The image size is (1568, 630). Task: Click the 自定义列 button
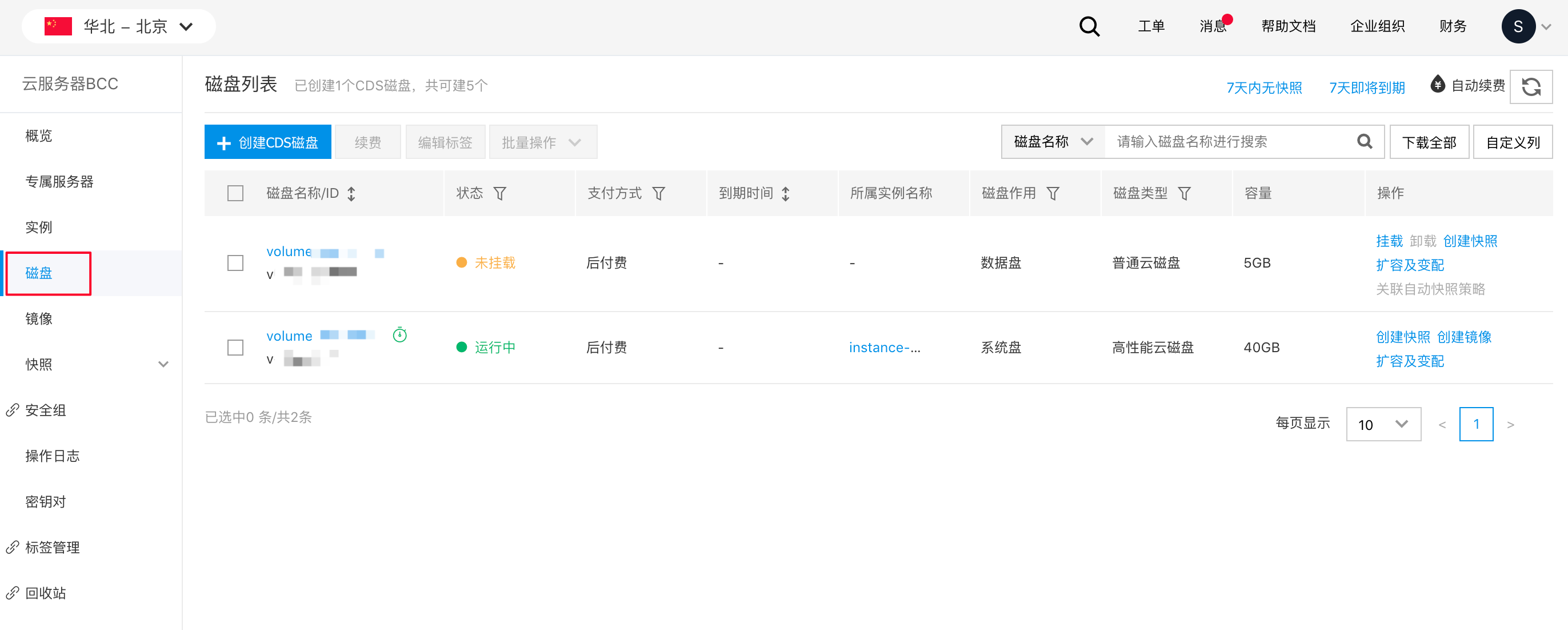pos(1513,142)
